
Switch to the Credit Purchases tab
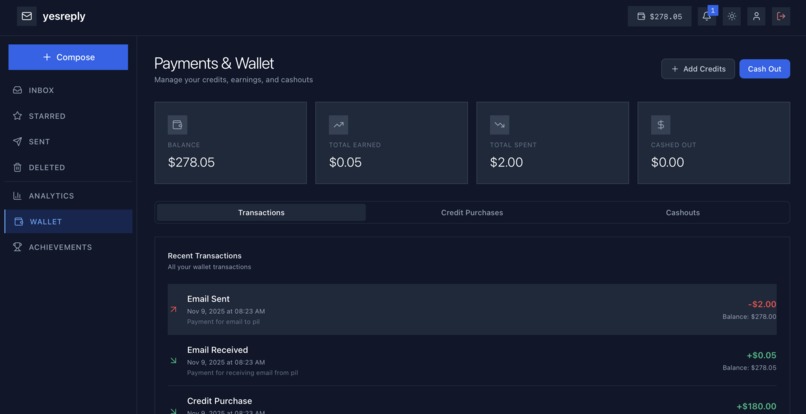pyautogui.click(x=472, y=212)
